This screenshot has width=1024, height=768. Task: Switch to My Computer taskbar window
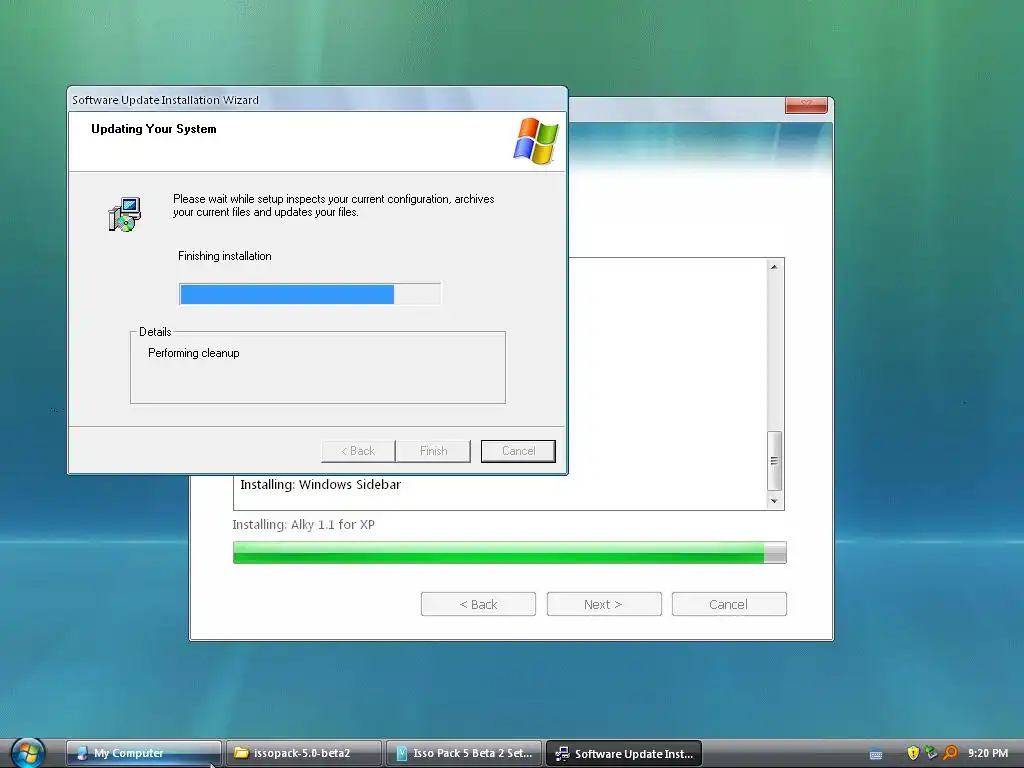[144, 753]
